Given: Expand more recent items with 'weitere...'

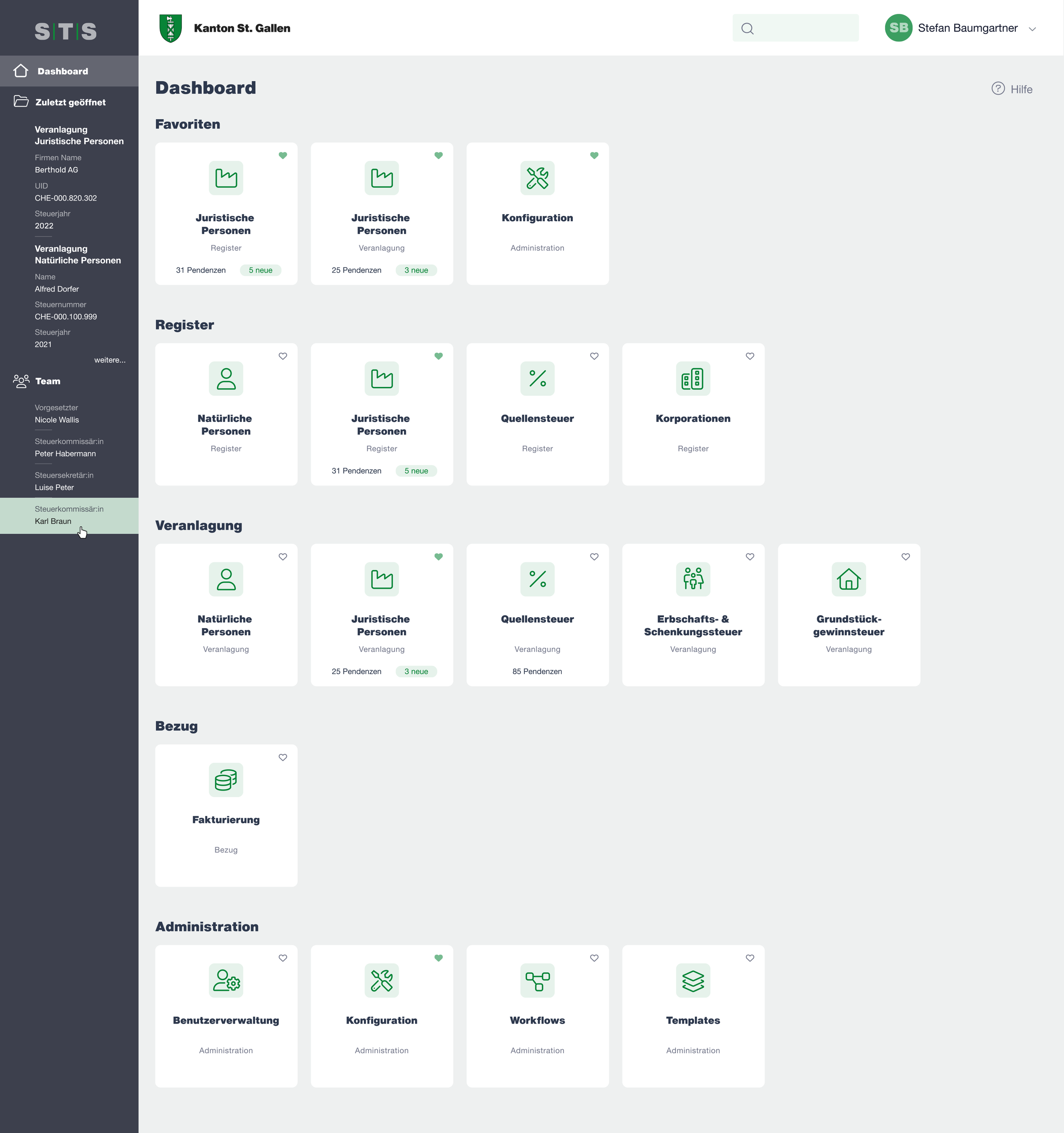Looking at the screenshot, I should [109, 360].
